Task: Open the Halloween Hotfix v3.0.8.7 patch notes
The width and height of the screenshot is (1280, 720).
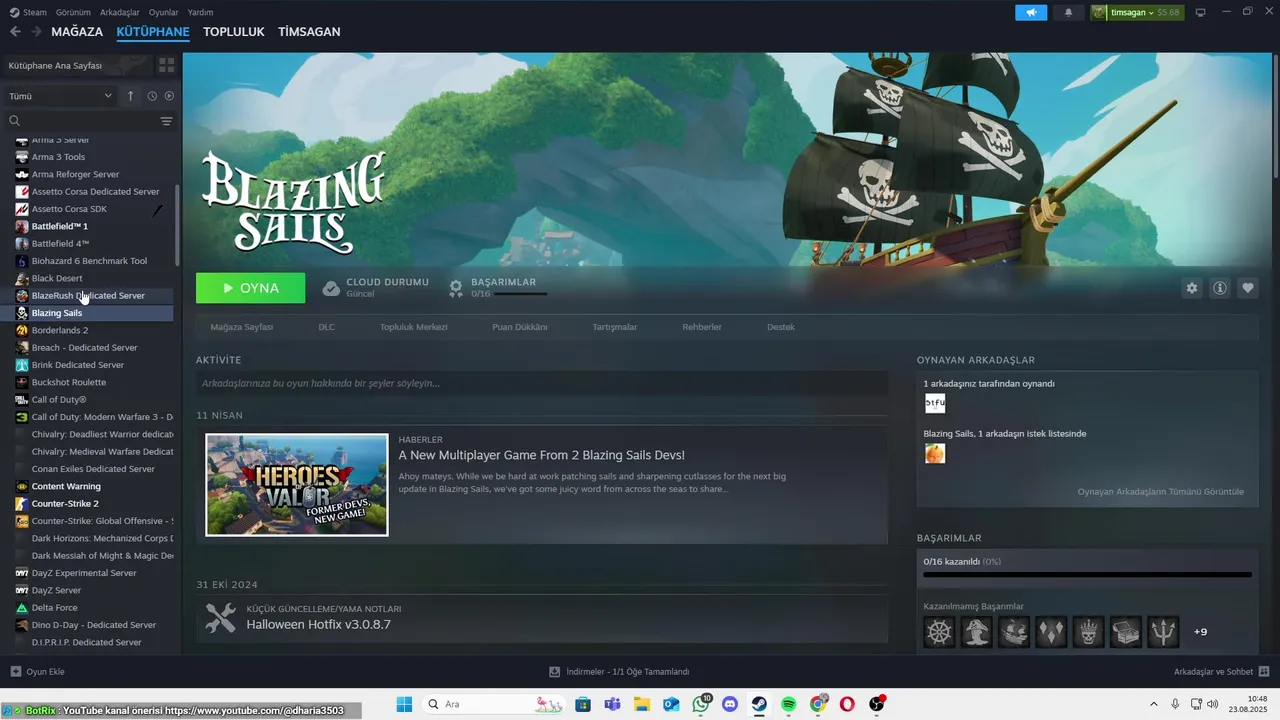Action: coord(319,625)
